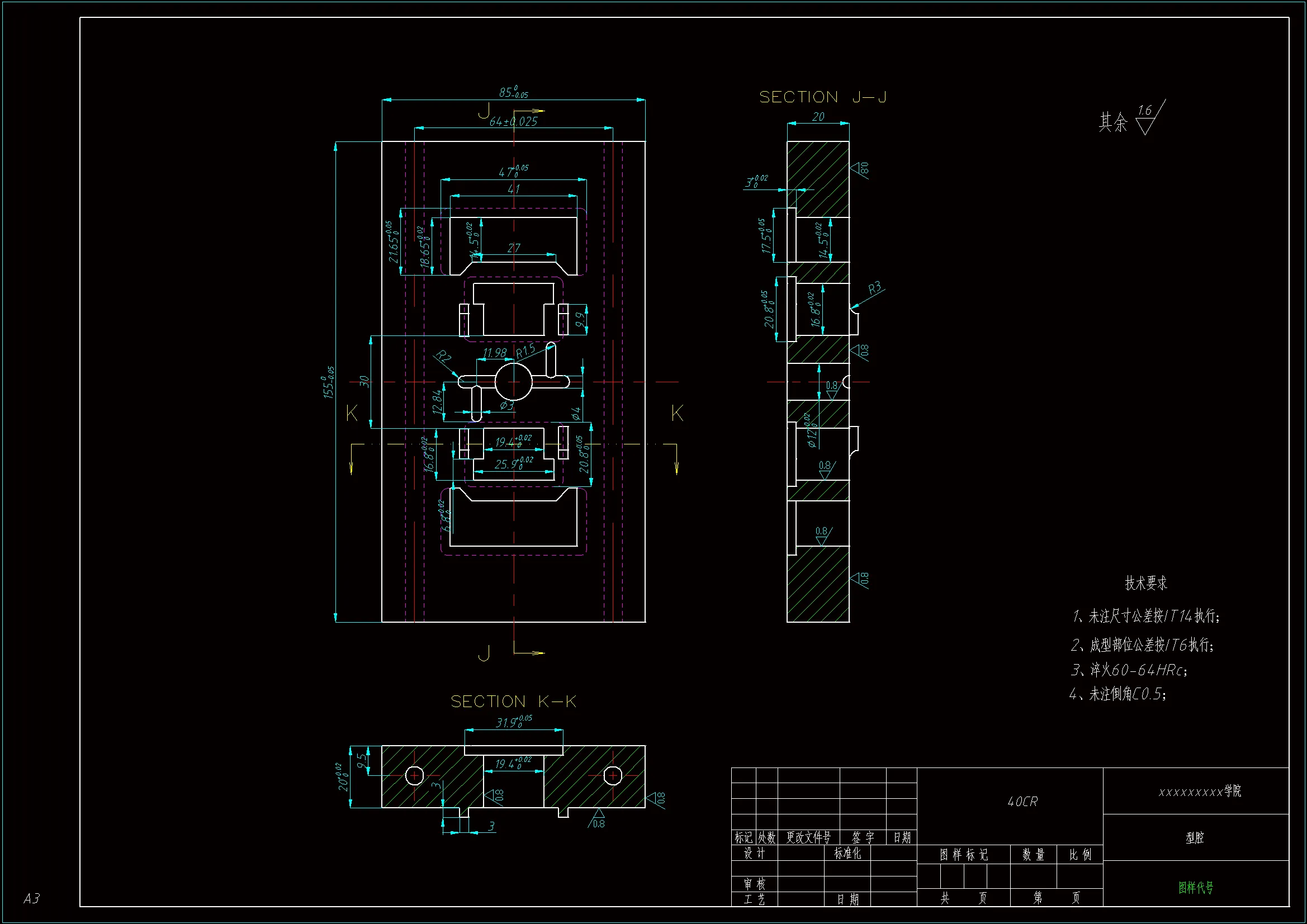Click the 型腔 part name cell
Image resolution: width=1307 pixels, height=924 pixels.
point(1195,837)
